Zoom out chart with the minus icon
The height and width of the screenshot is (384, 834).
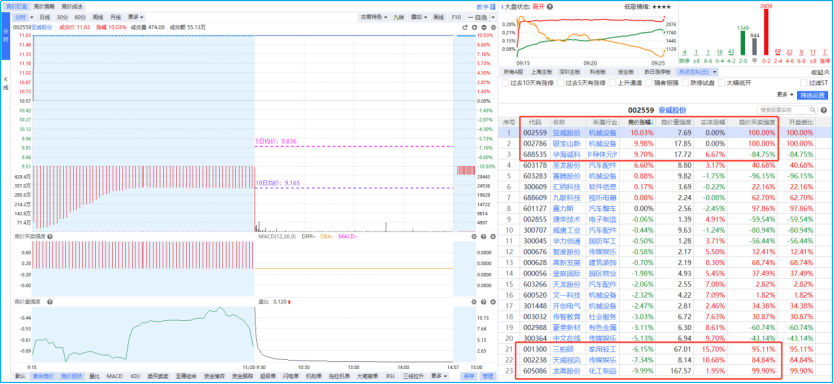[x=483, y=27]
